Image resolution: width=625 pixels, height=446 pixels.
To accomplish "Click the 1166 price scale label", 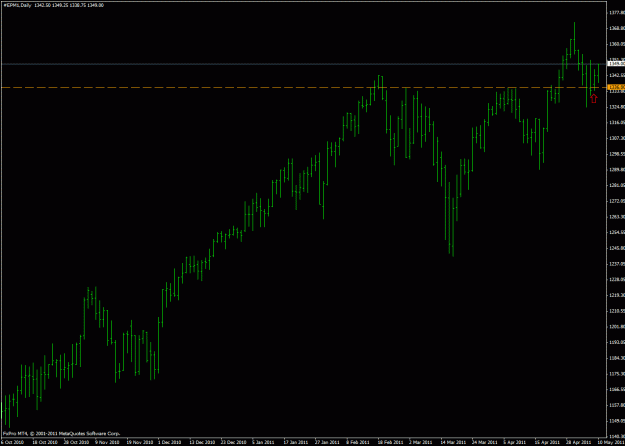I will (x=616, y=389).
